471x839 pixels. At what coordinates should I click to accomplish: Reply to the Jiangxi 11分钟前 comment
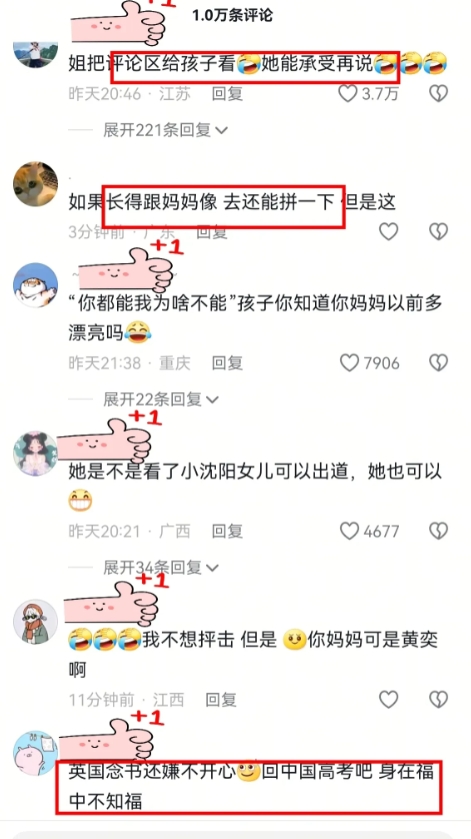coord(221,699)
